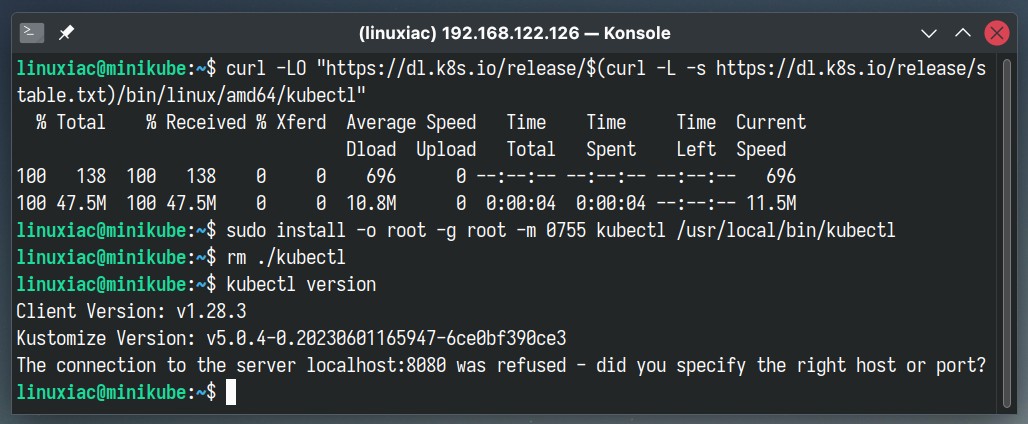Click the blinking block cursor at prompt
This screenshot has width=1028, height=424.
tap(230, 393)
